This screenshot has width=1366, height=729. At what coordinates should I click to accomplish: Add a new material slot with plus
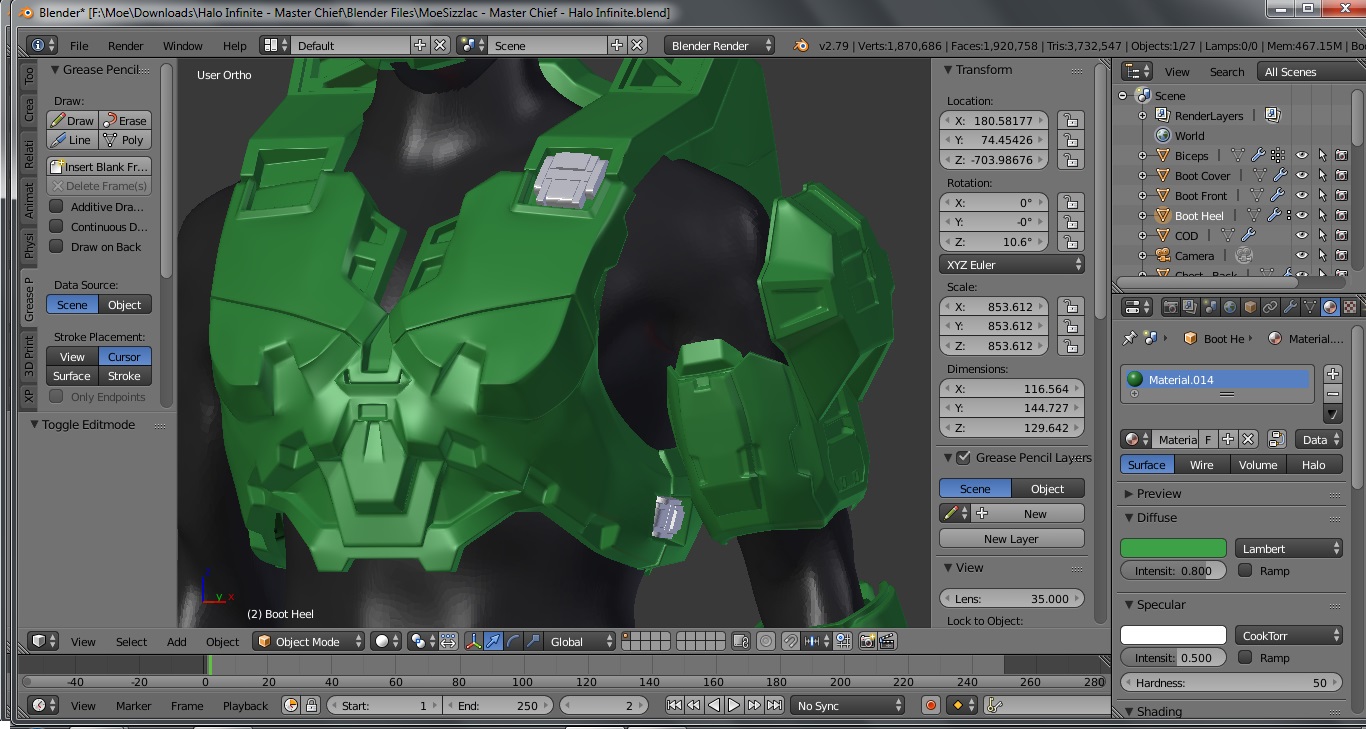(x=1332, y=373)
